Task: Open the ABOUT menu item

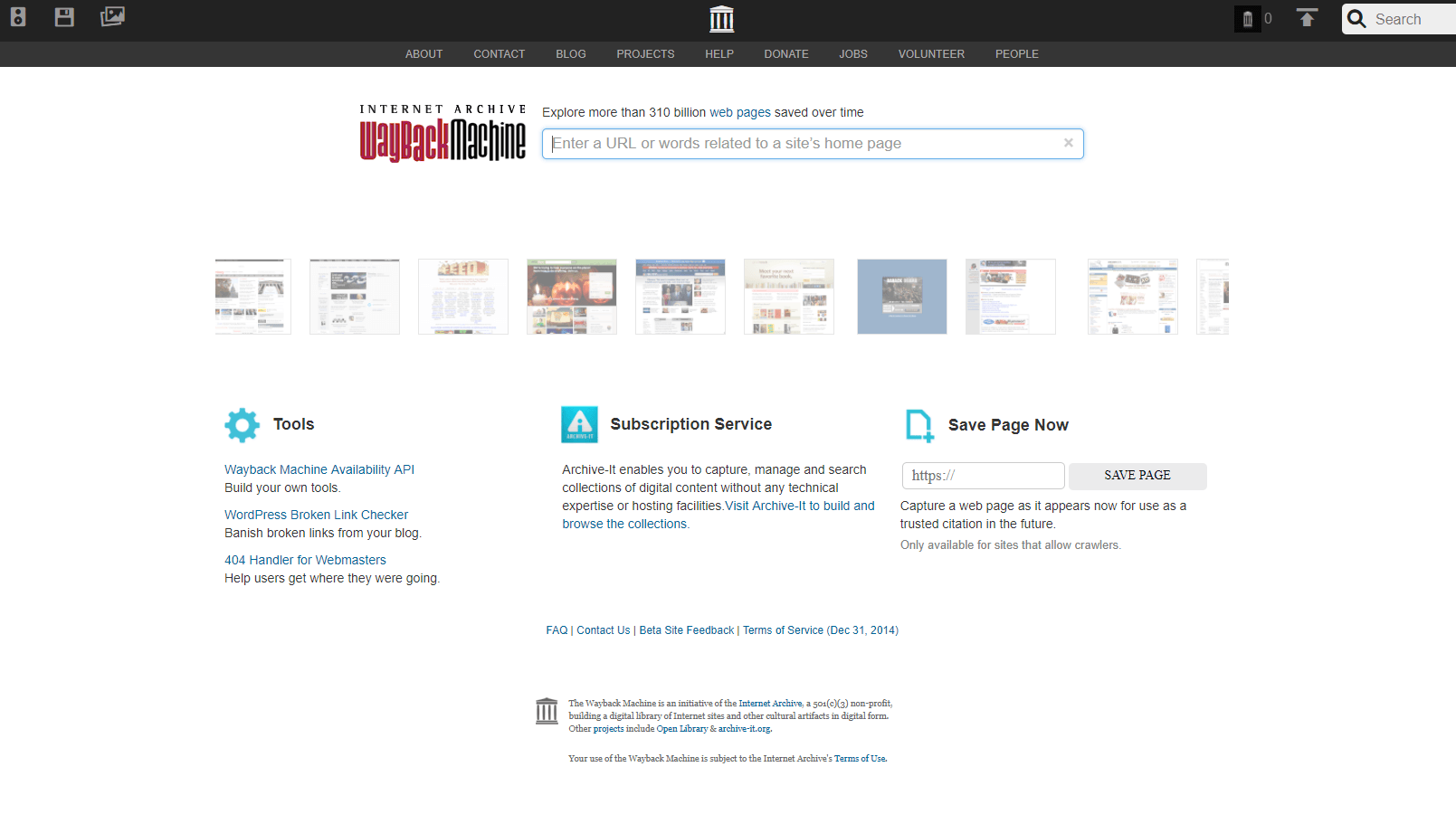Action: [423, 54]
